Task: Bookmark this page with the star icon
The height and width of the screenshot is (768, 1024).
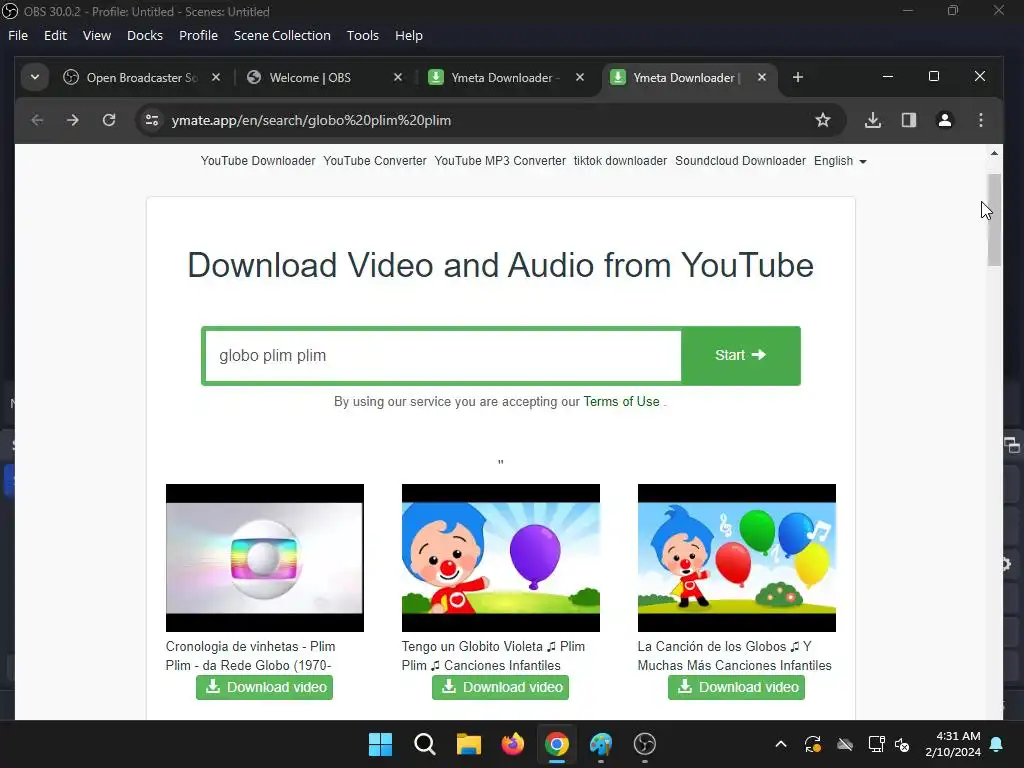Action: click(x=823, y=120)
